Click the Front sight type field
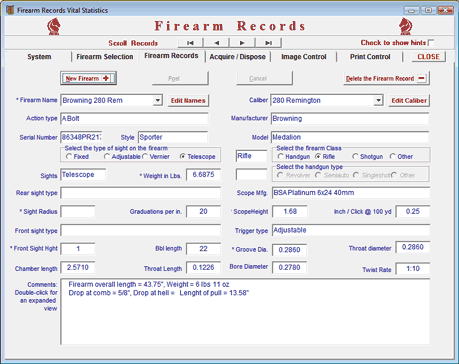Screen dimensions: 459x364 (141, 230)
